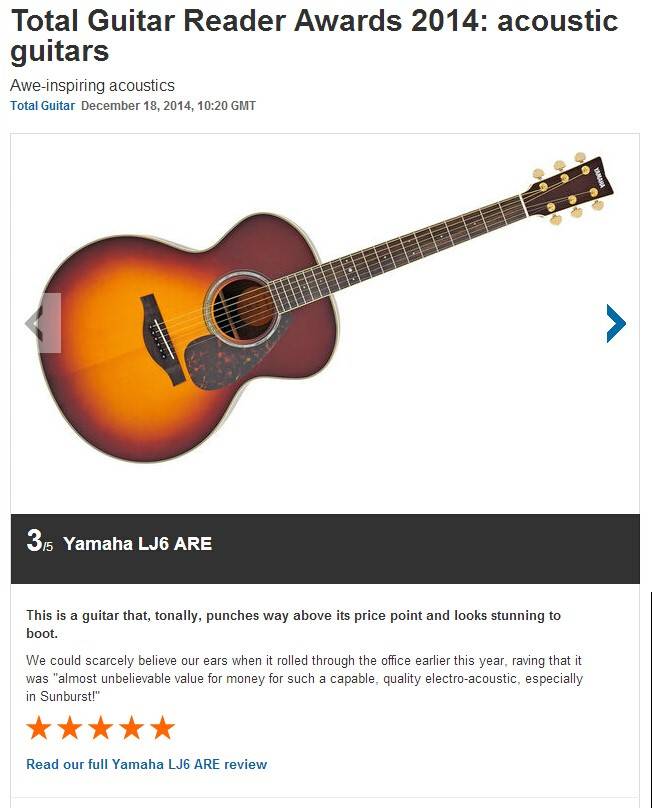Click the December 18, 2014 publish date

coord(167,106)
